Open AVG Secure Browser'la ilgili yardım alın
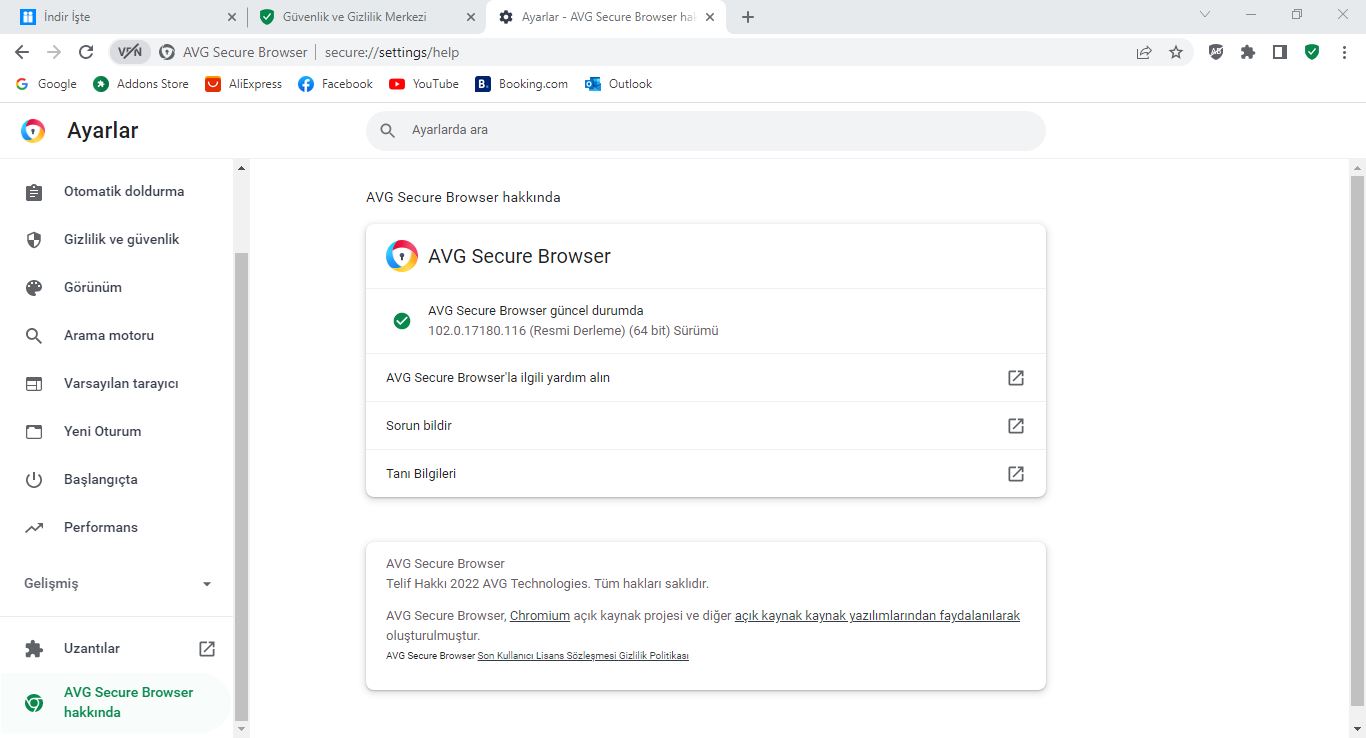1366x738 pixels. pyautogui.click(x=706, y=378)
